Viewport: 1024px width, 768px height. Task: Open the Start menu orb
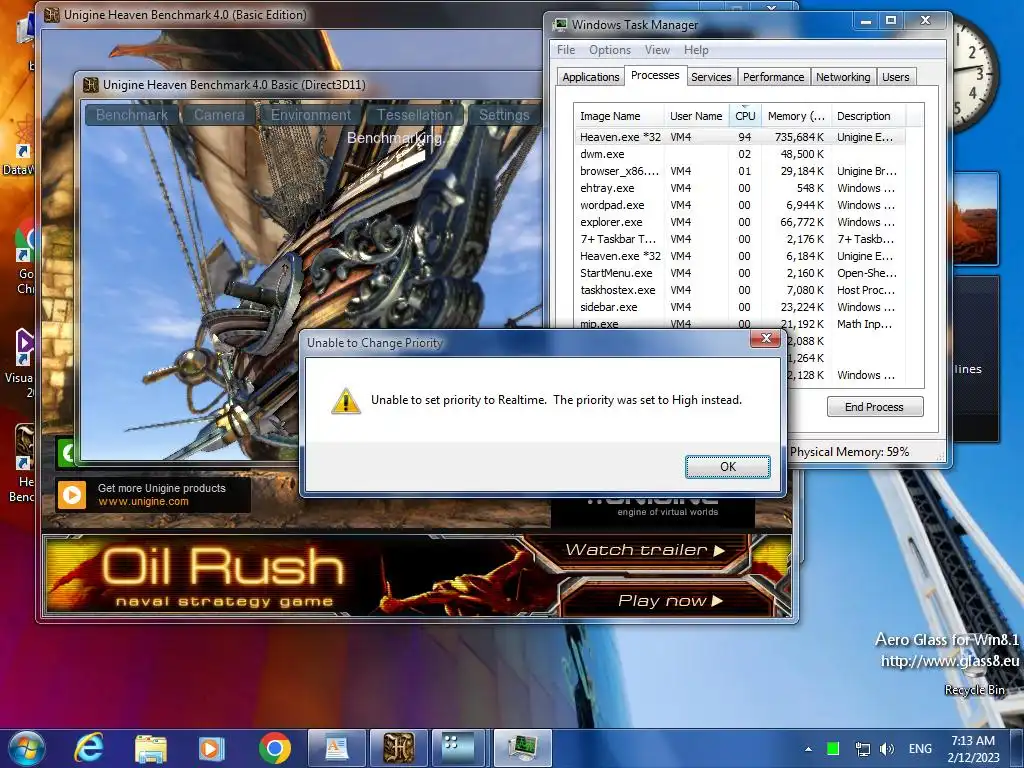tap(27, 748)
